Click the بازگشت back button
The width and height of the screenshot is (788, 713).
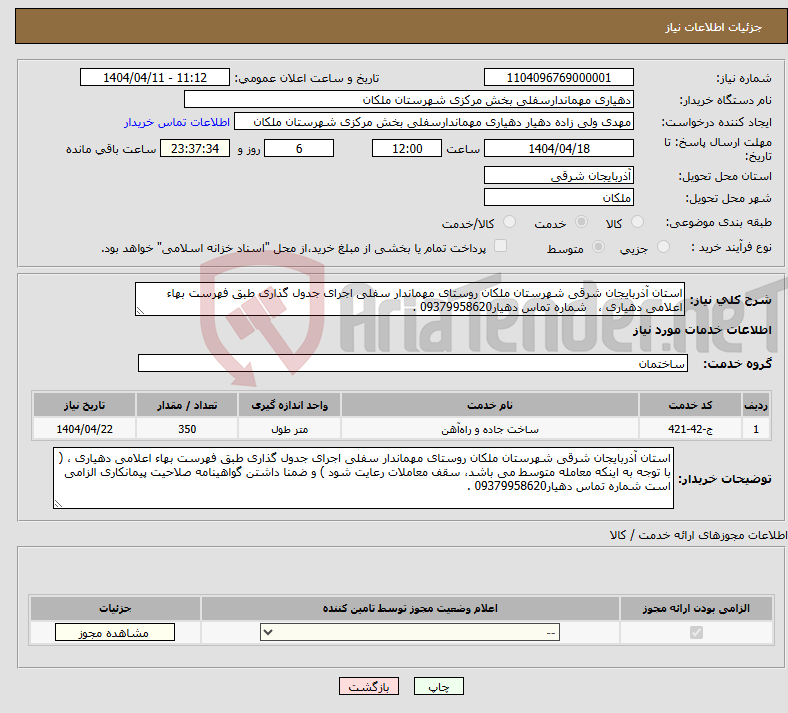pyautogui.click(x=369, y=686)
